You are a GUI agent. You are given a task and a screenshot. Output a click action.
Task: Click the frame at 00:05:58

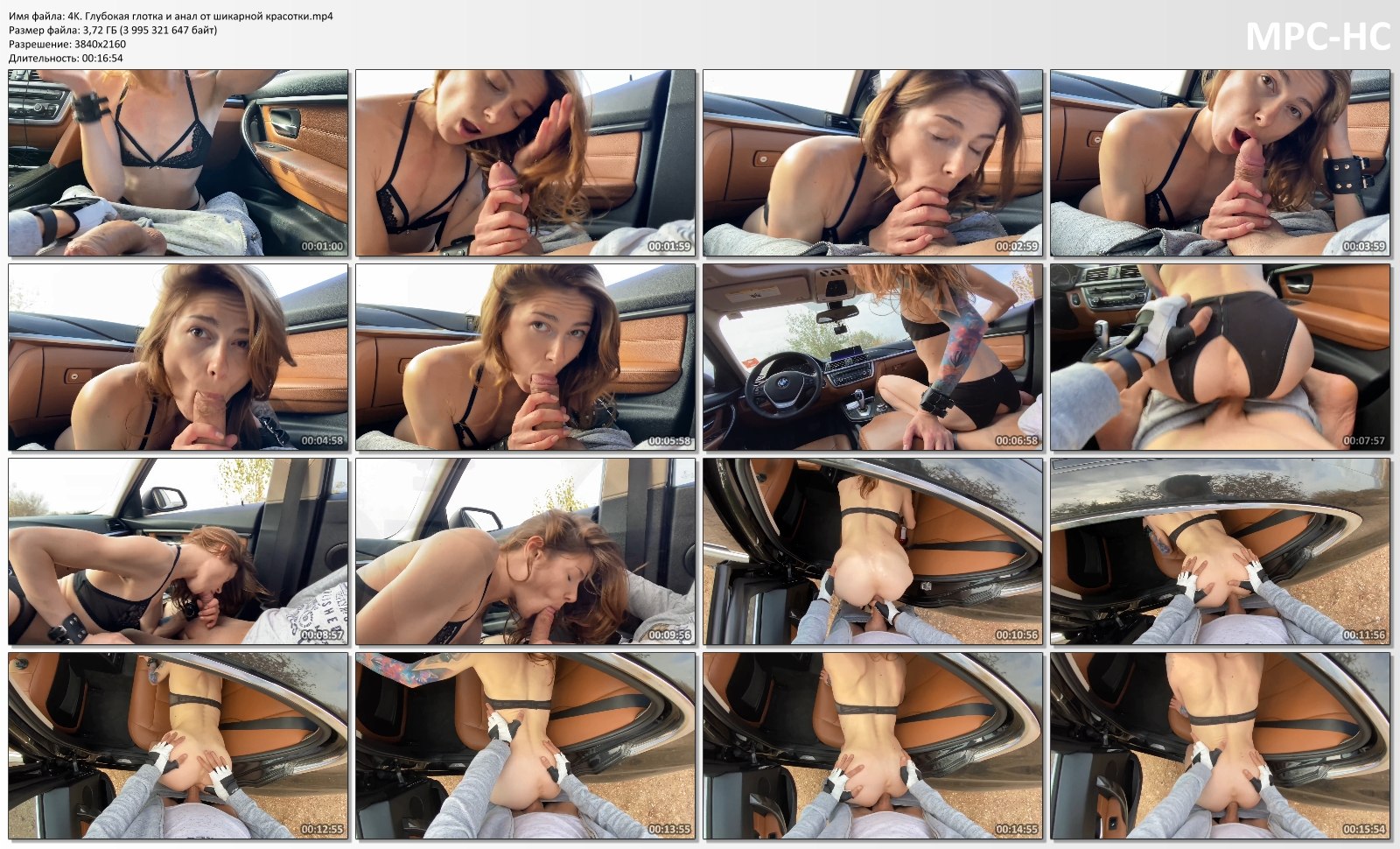pyautogui.click(x=525, y=357)
